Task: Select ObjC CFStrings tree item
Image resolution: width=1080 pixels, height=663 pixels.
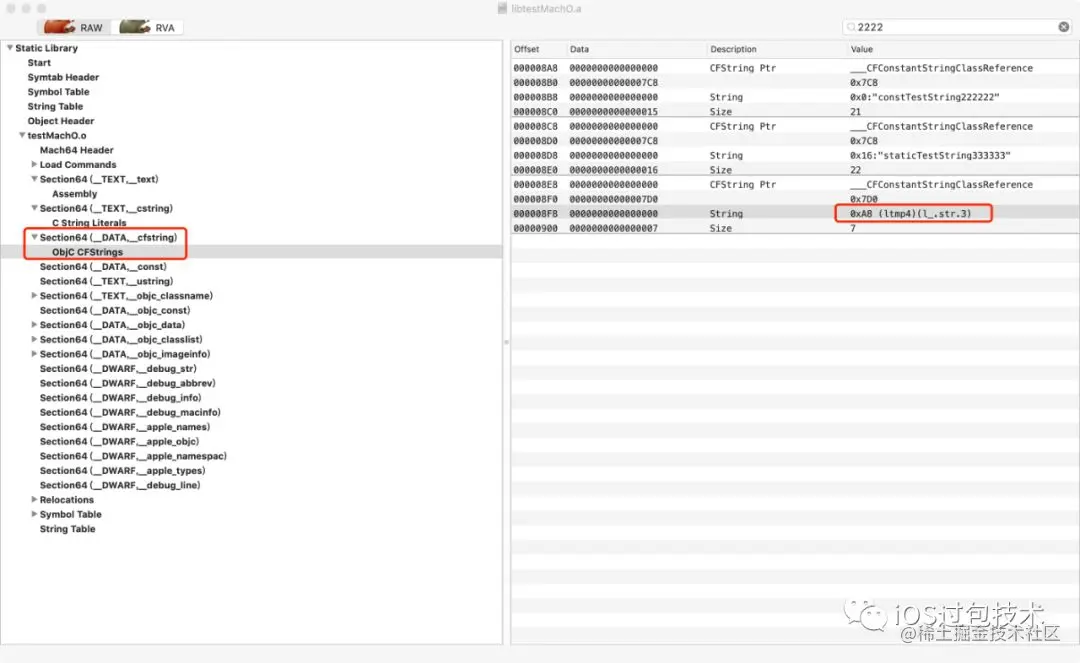Action: click(x=87, y=252)
